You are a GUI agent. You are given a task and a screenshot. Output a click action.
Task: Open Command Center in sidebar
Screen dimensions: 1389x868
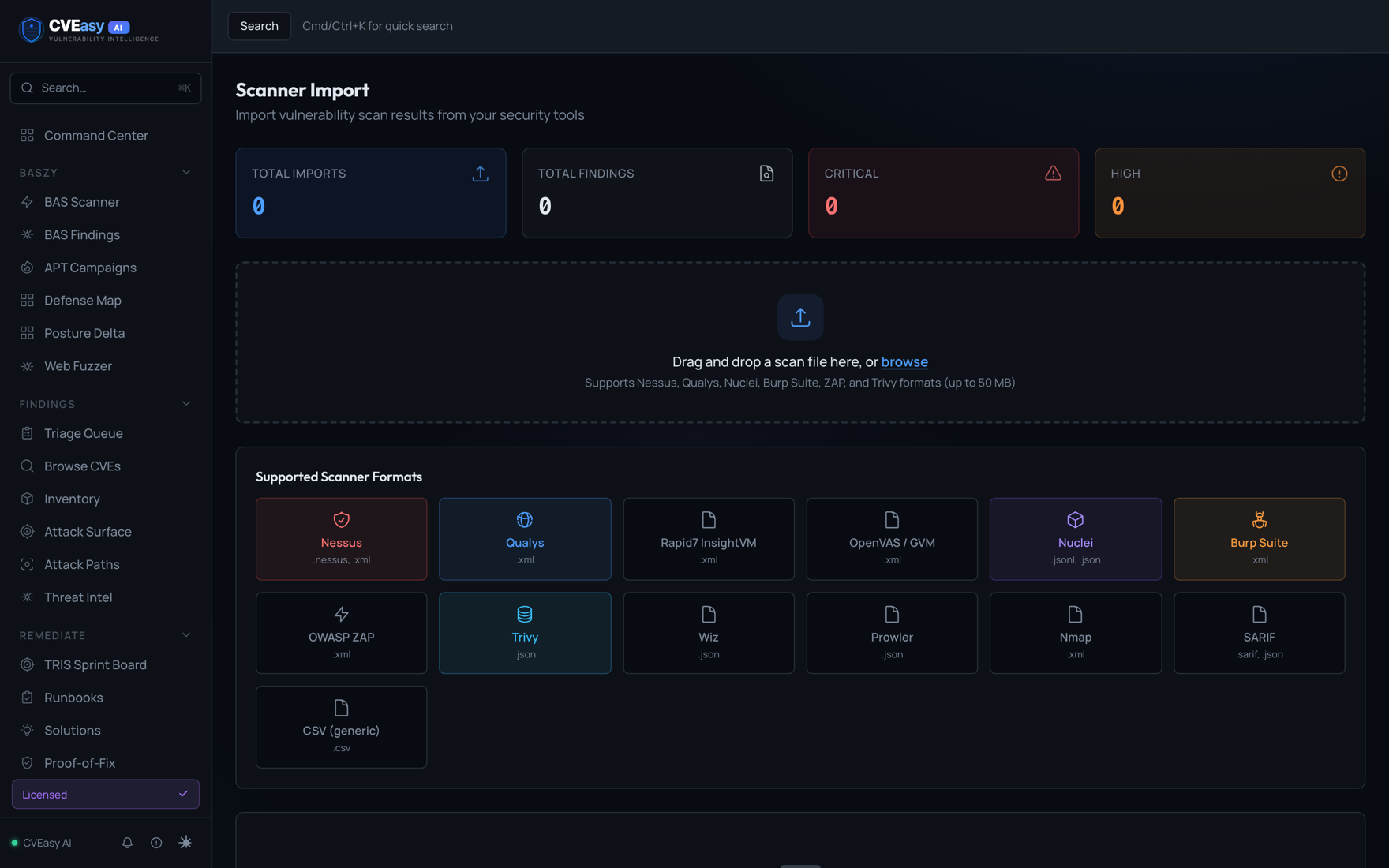(106, 136)
